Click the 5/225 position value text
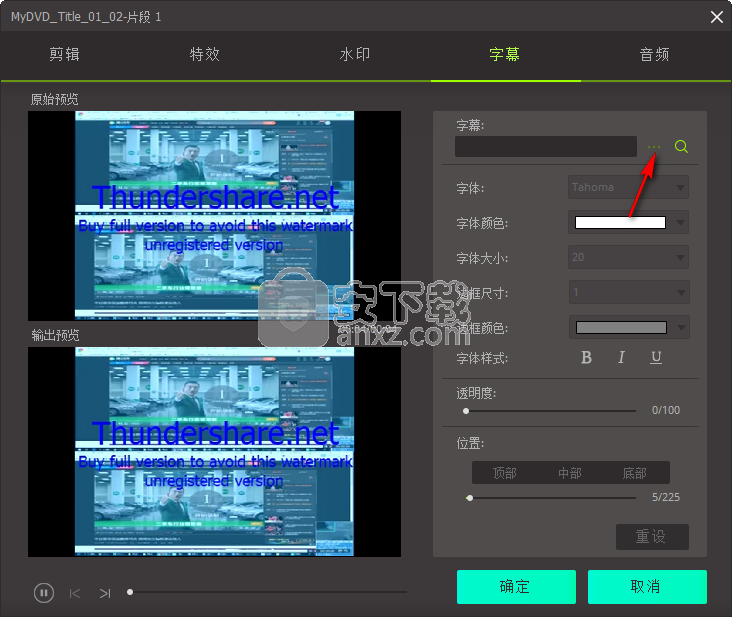 (x=666, y=497)
